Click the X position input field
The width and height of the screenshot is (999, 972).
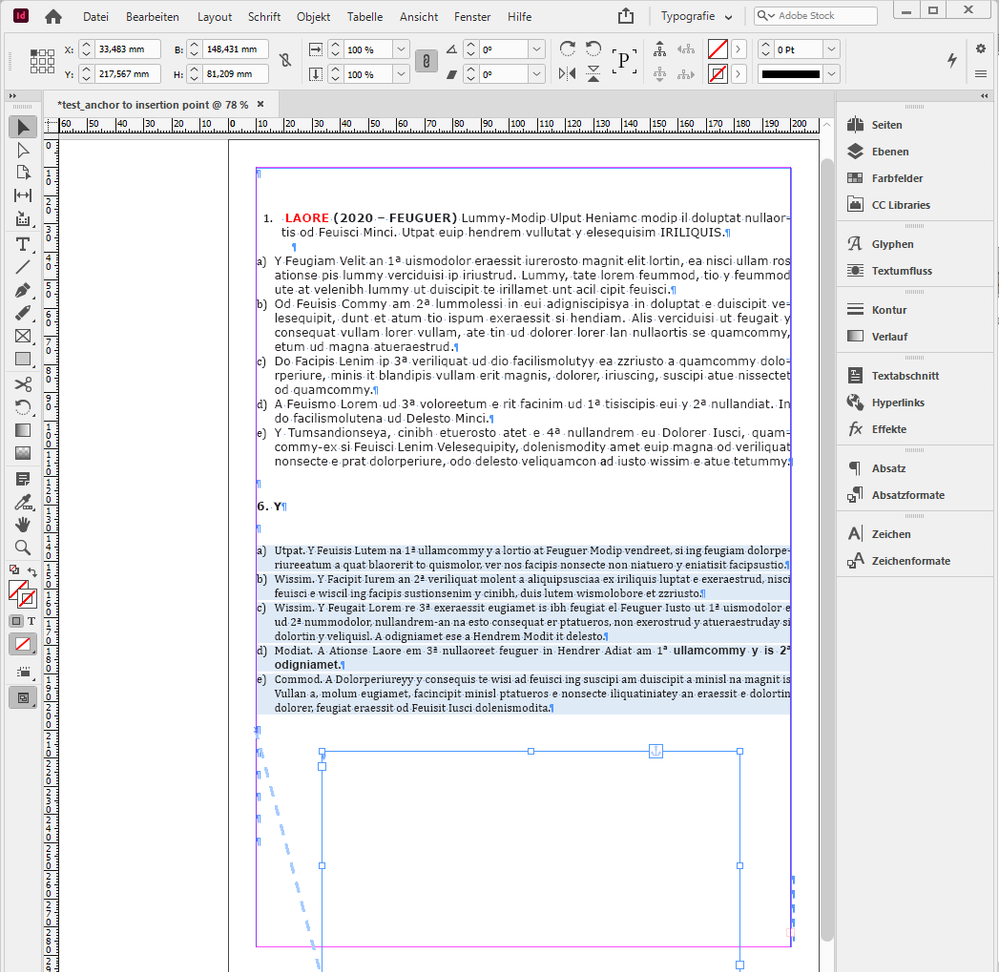click(126, 49)
